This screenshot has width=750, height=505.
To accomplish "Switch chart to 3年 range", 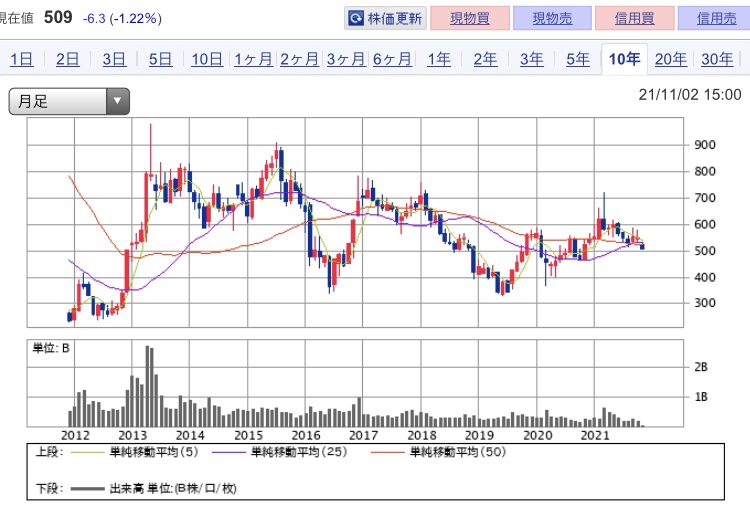I will point(531,59).
